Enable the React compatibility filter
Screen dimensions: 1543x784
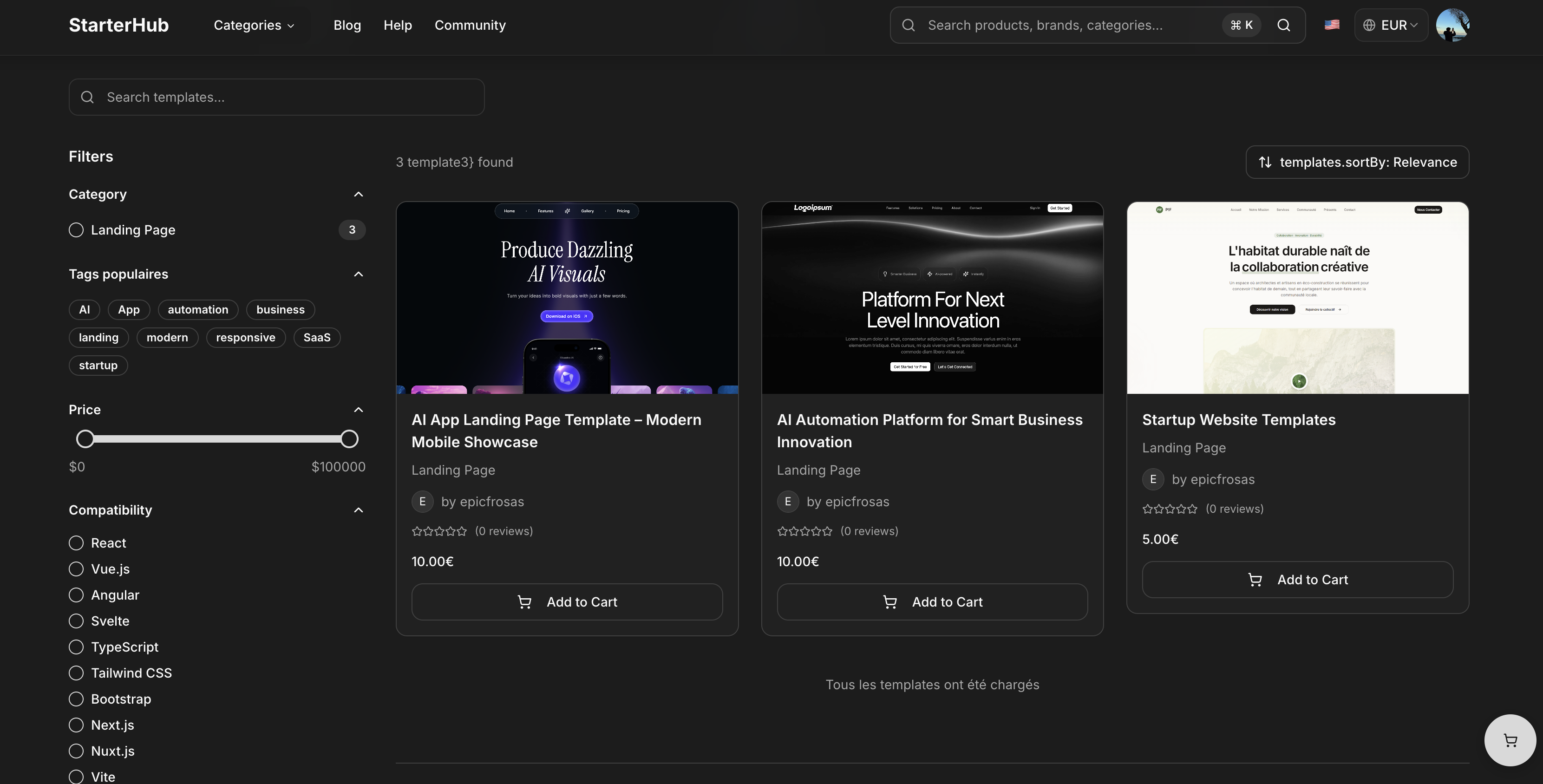(x=76, y=543)
